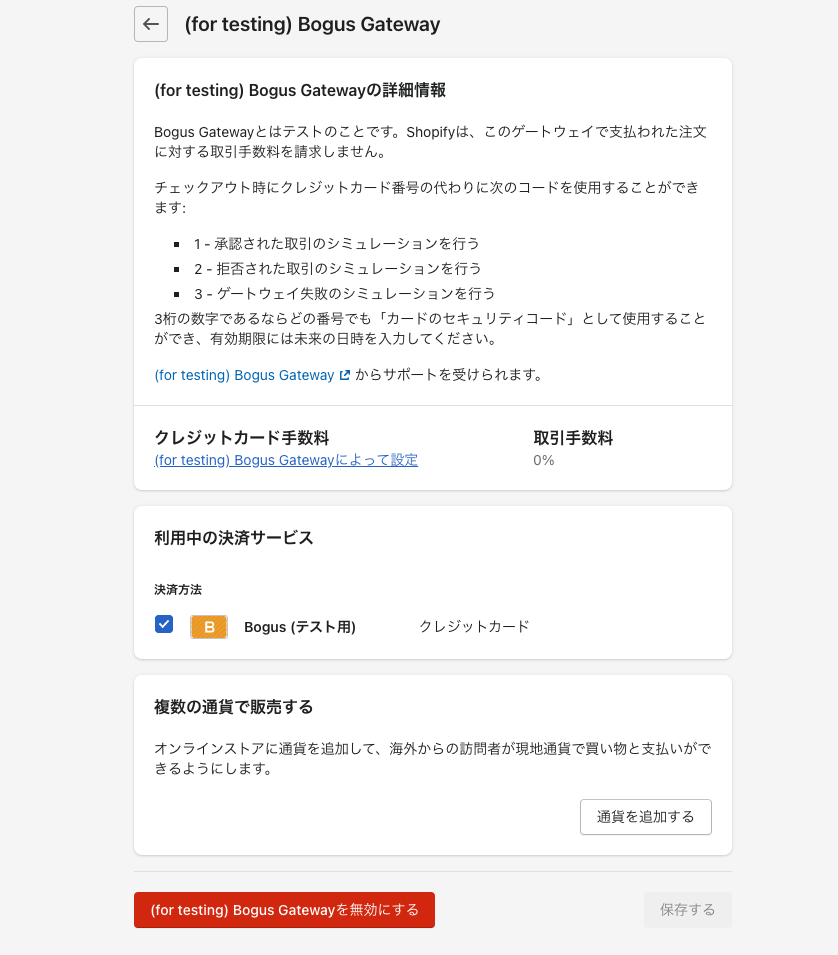The width and height of the screenshot is (838, 955).
Task: Open the (for testing) Bogus Gateway support link
Action: point(244,375)
